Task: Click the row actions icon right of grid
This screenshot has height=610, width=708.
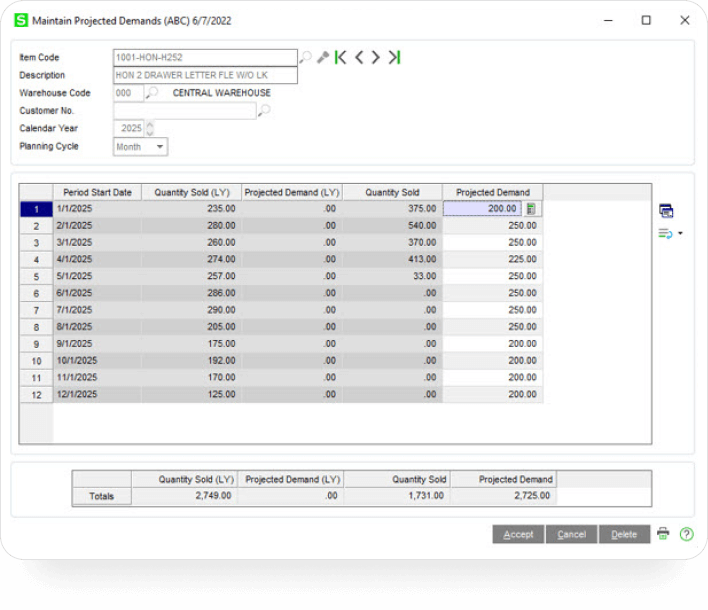Action: (x=665, y=233)
